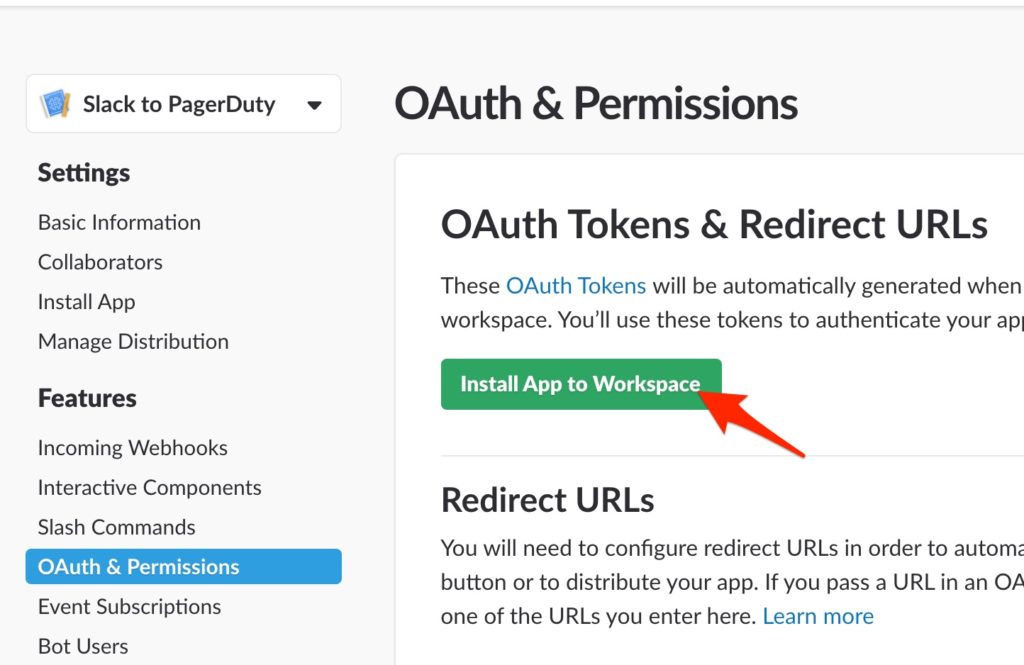Click the OAuth & Permissions page heading

(x=596, y=104)
